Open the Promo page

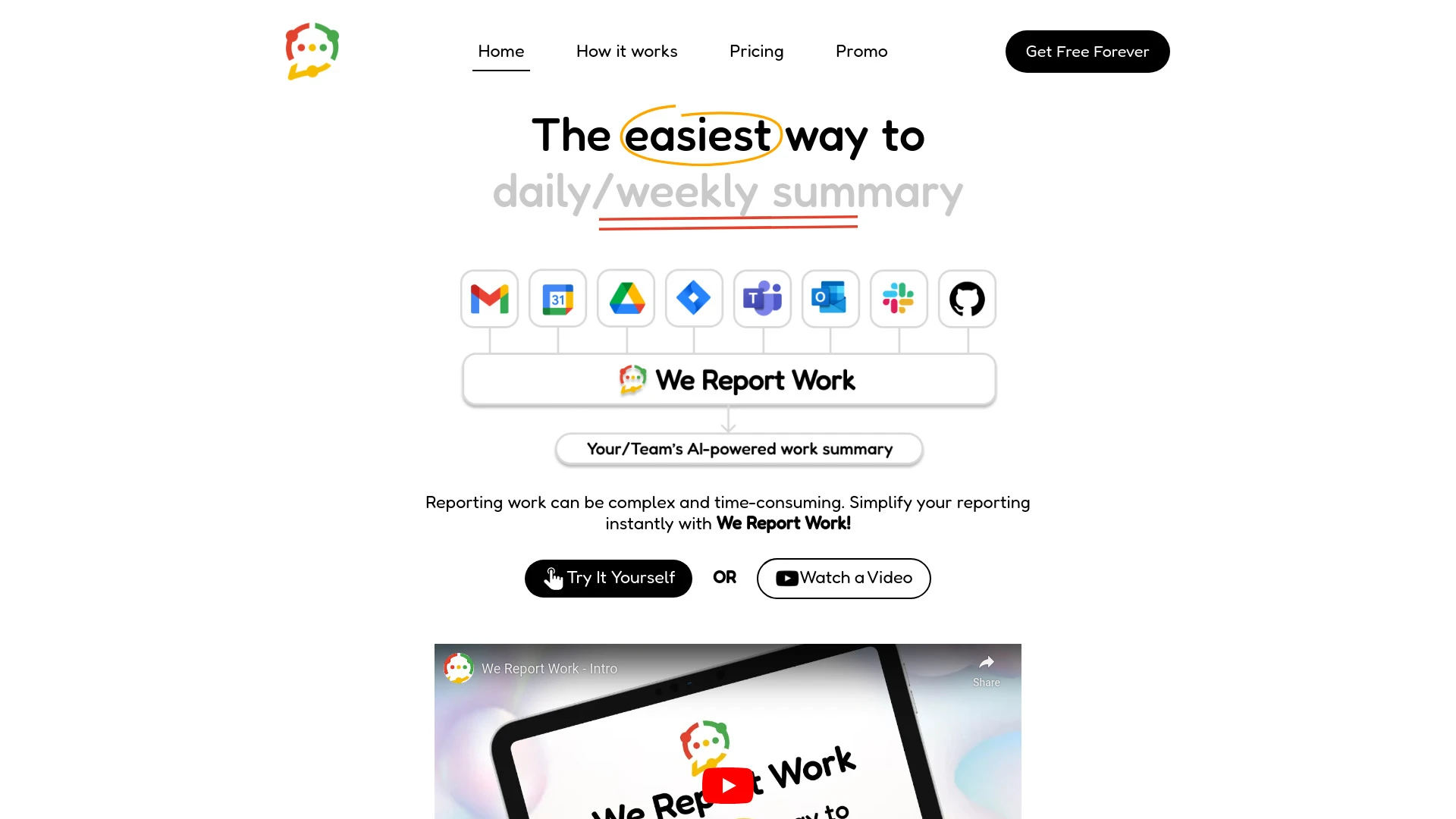(861, 51)
